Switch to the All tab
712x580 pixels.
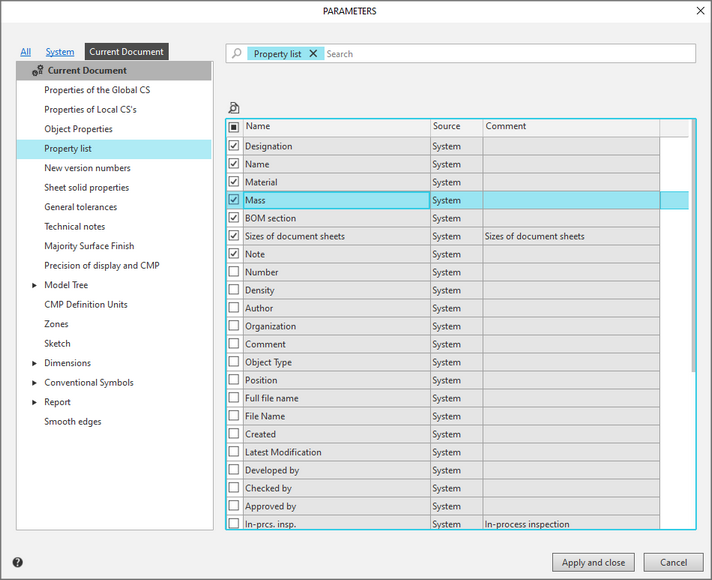[26, 52]
